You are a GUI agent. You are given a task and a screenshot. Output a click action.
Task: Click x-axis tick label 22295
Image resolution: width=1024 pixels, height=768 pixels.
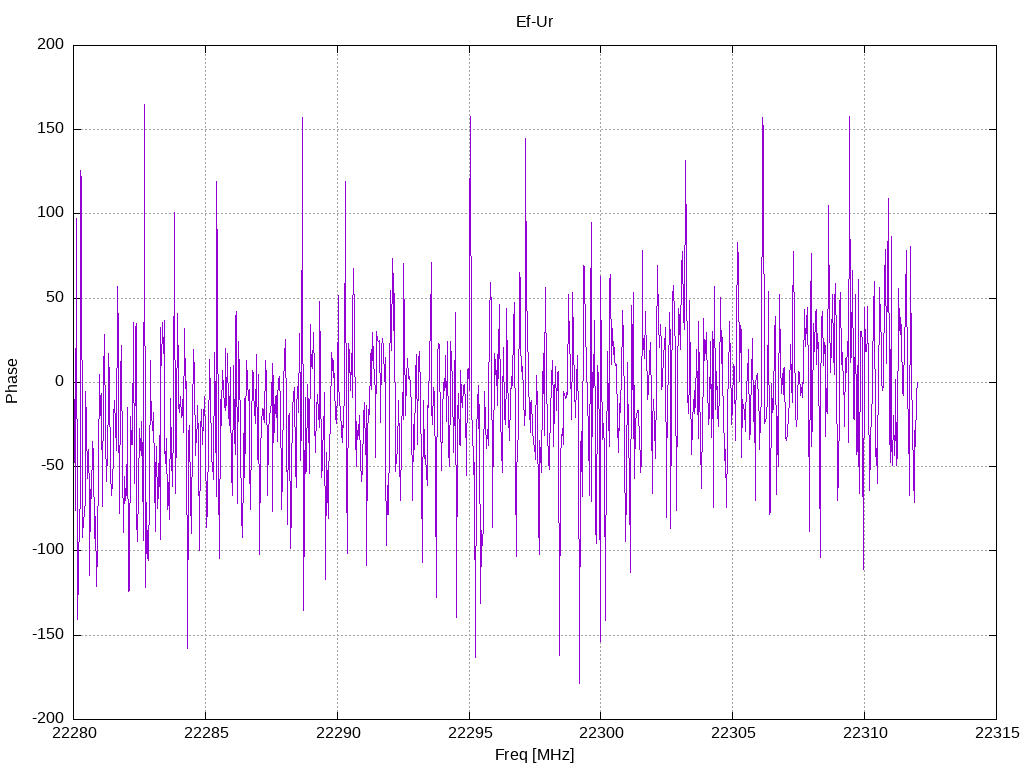click(470, 733)
